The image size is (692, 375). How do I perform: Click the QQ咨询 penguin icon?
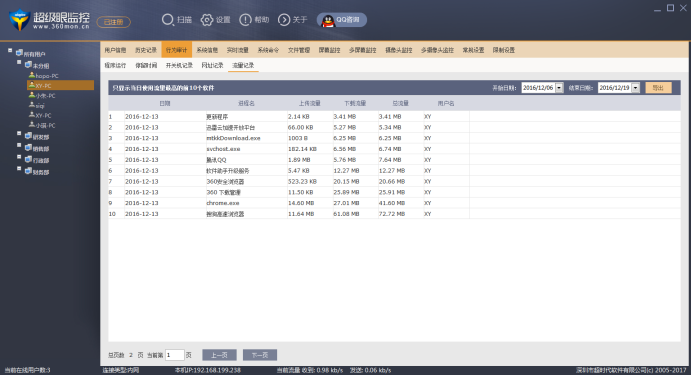pos(328,20)
